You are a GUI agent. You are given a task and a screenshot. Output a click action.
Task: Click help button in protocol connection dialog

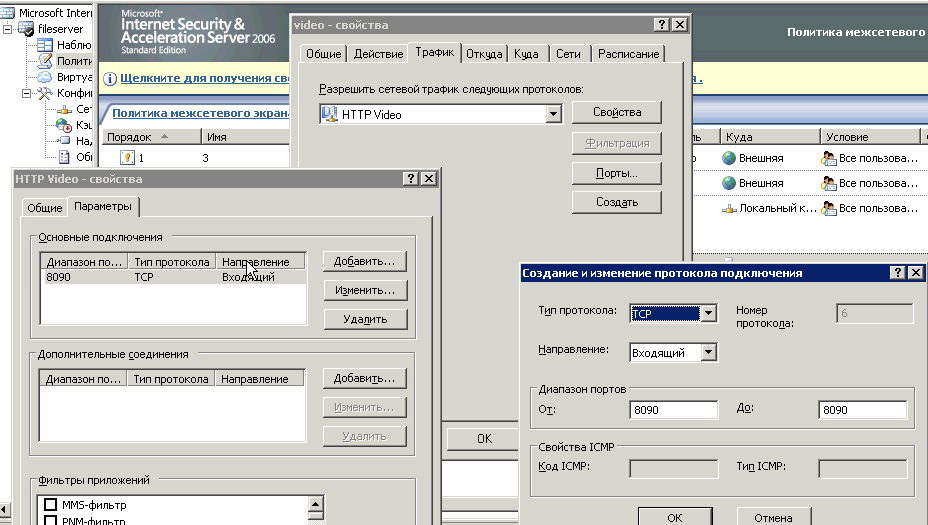pos(898,272)
